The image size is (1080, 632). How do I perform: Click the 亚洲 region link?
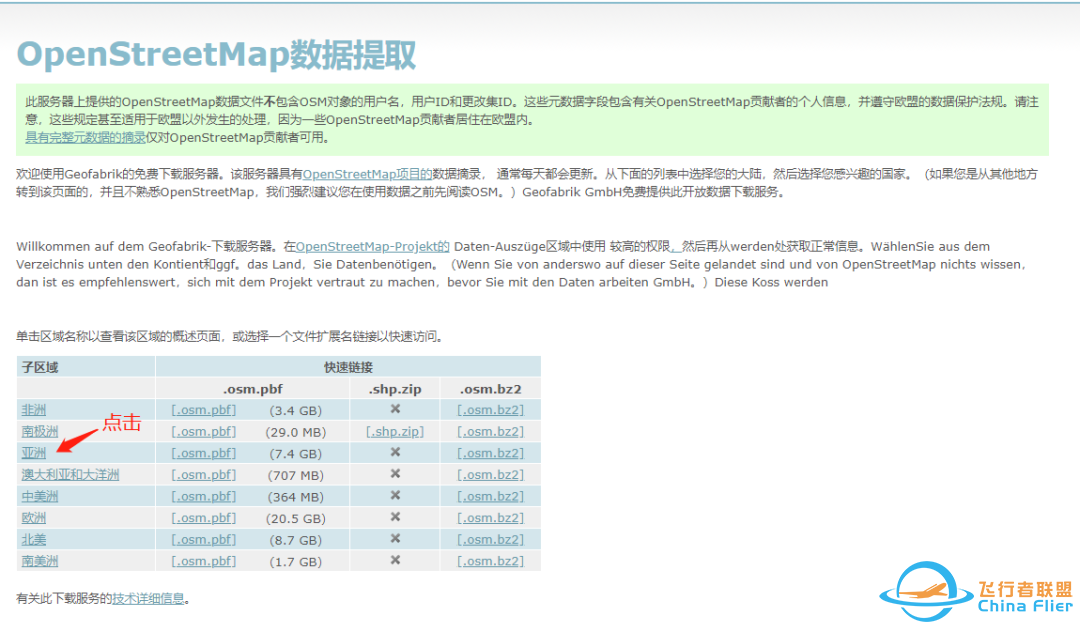pos(33,453)
